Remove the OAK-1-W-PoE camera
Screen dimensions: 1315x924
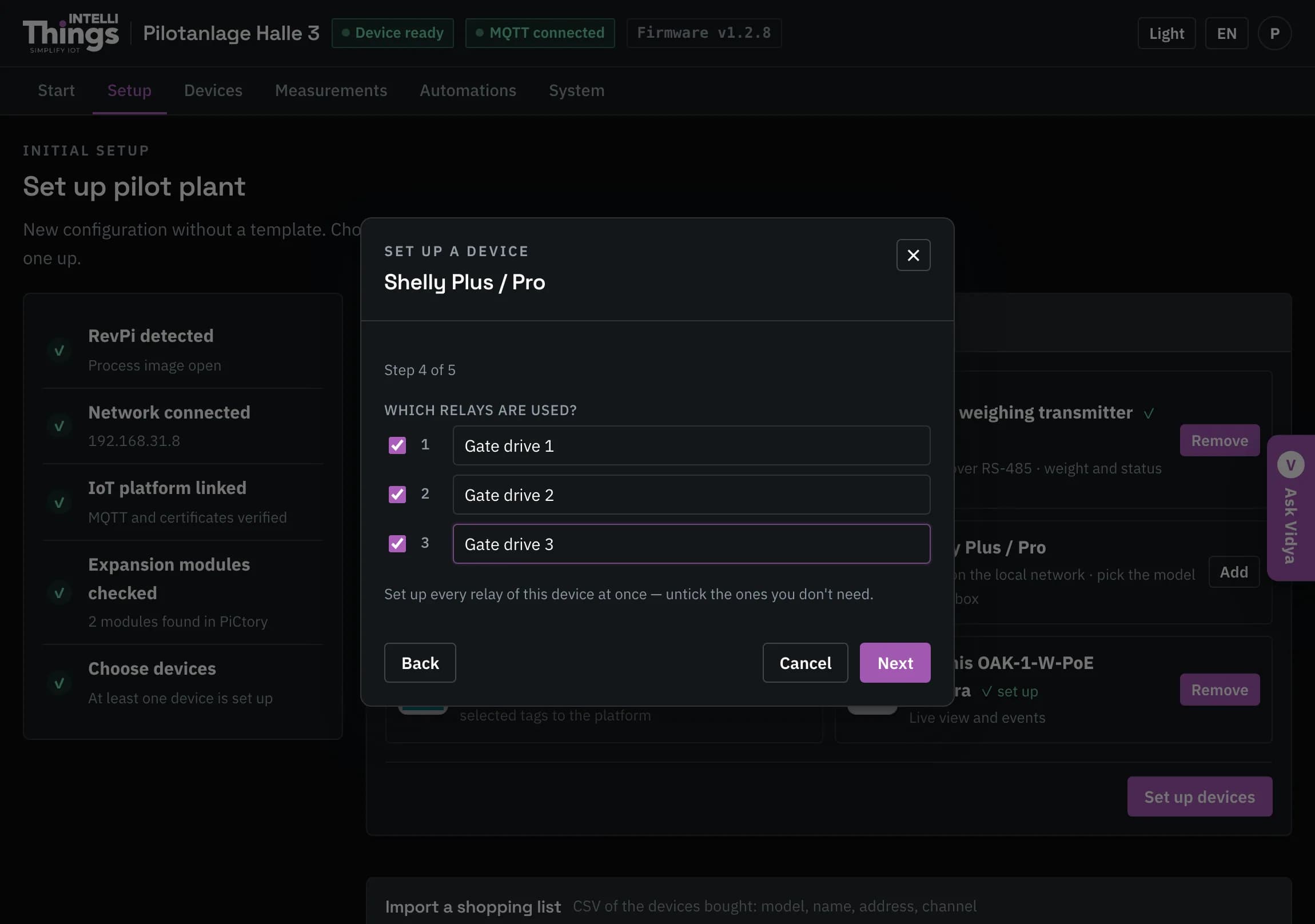[x=1220, y=690]
